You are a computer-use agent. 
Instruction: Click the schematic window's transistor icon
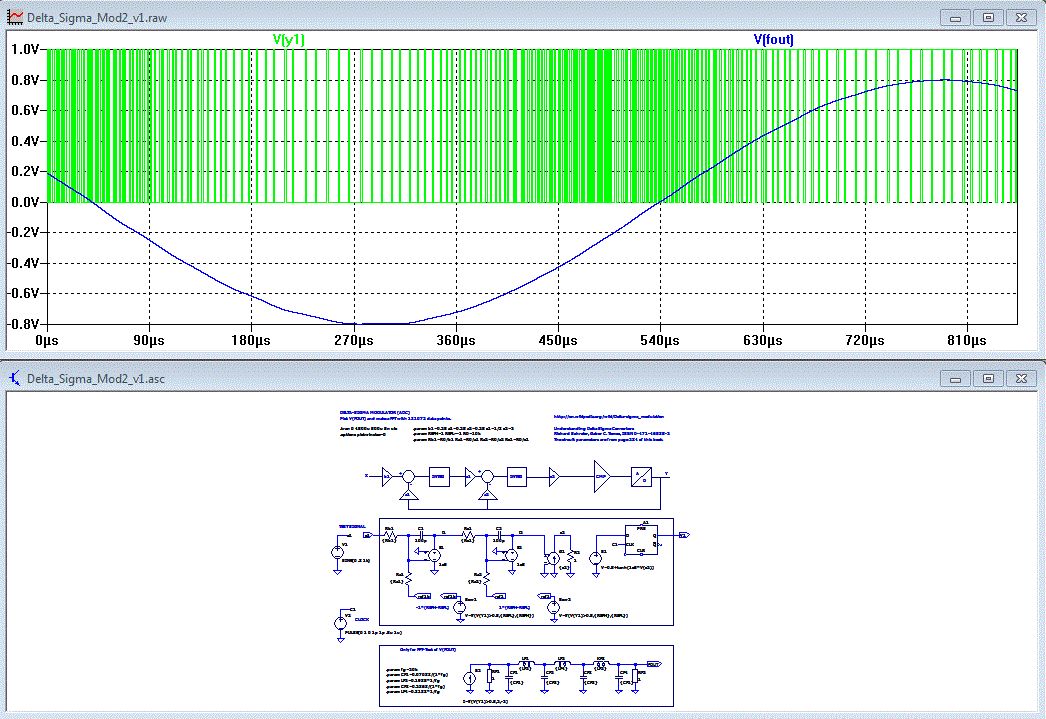click(x=15, y=378)
